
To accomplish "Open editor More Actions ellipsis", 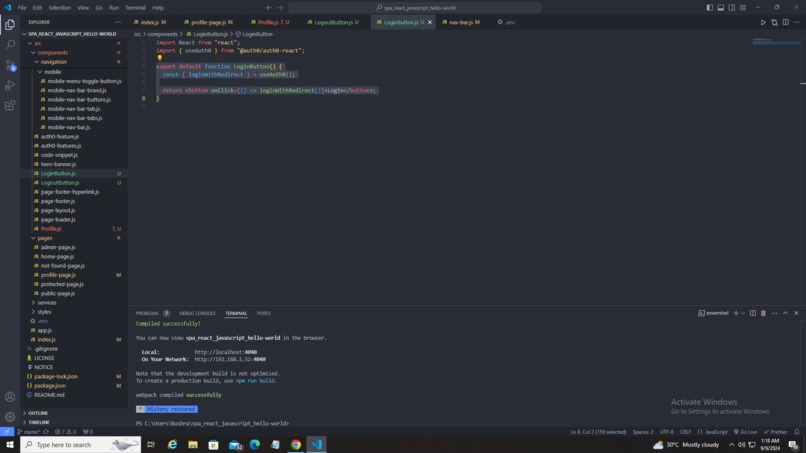I will coord(796,22).
